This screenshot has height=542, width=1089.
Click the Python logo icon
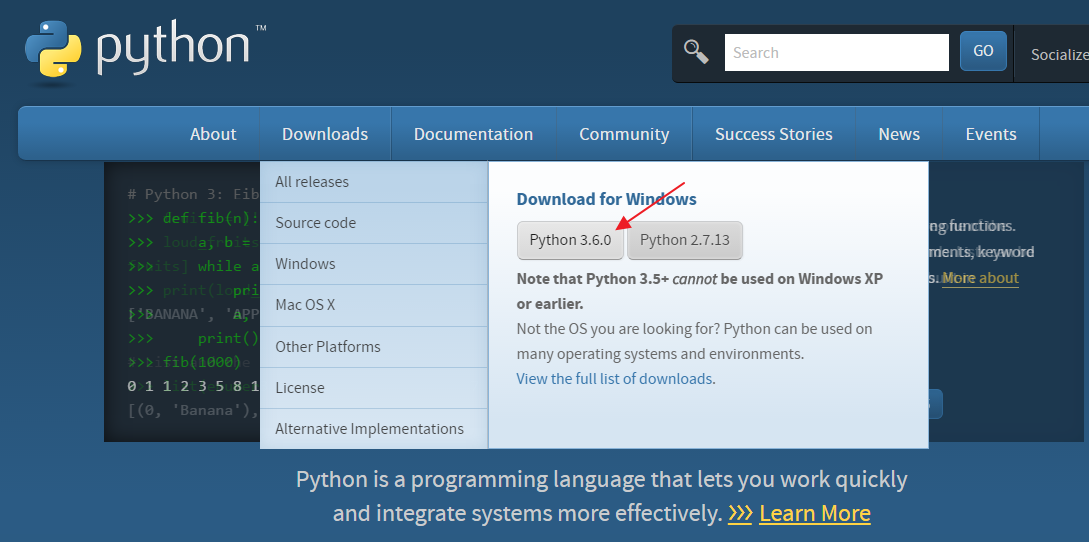pyautogui.click(x=53, y=49)
